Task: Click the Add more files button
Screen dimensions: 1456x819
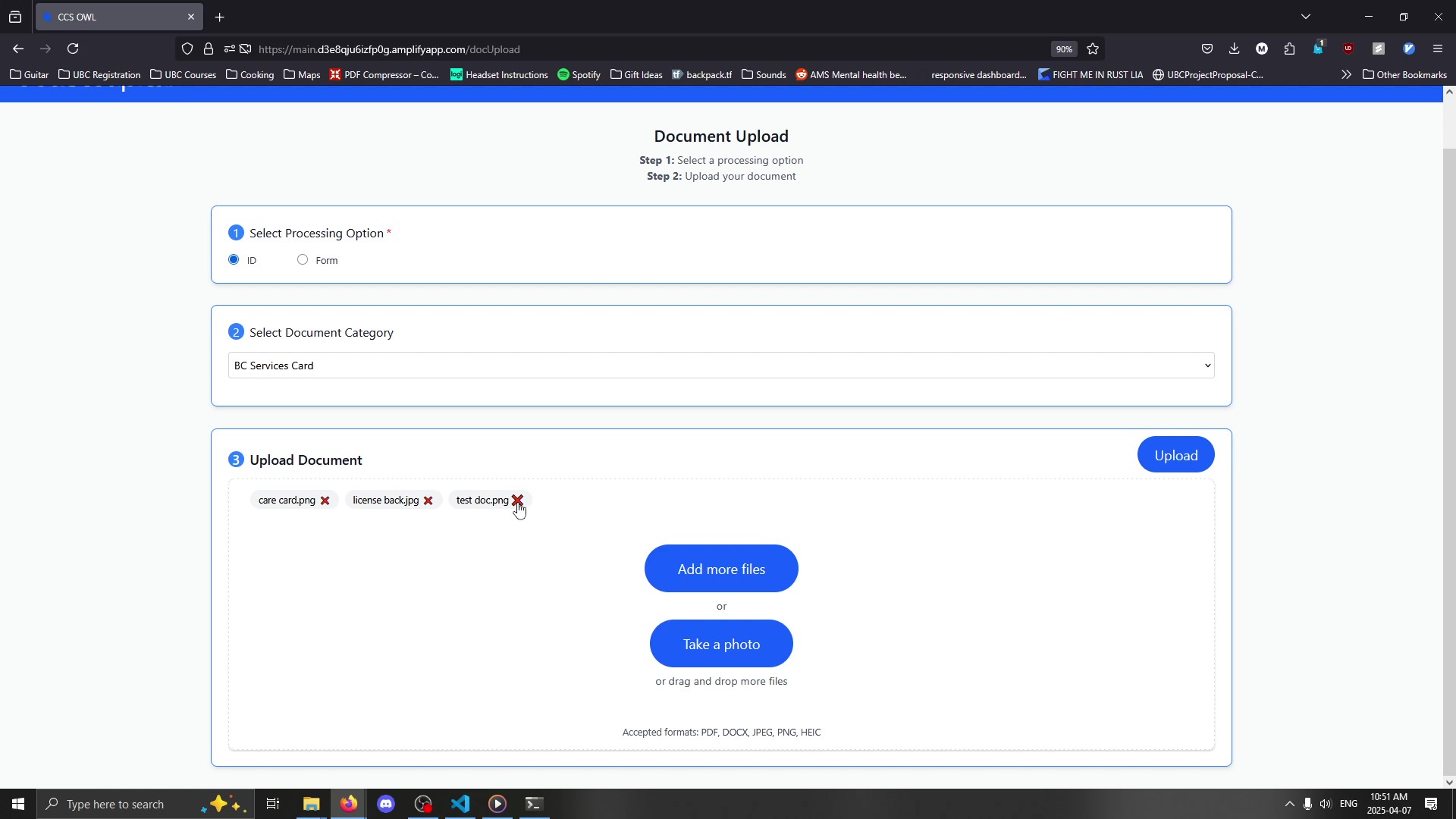Action: tap(721, 569)
